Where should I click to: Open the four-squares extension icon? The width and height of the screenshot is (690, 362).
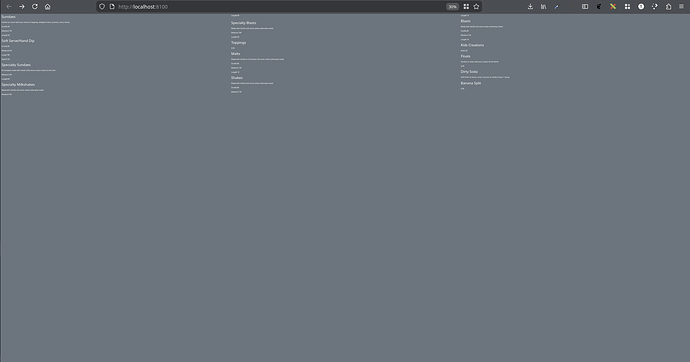(628, 7)
